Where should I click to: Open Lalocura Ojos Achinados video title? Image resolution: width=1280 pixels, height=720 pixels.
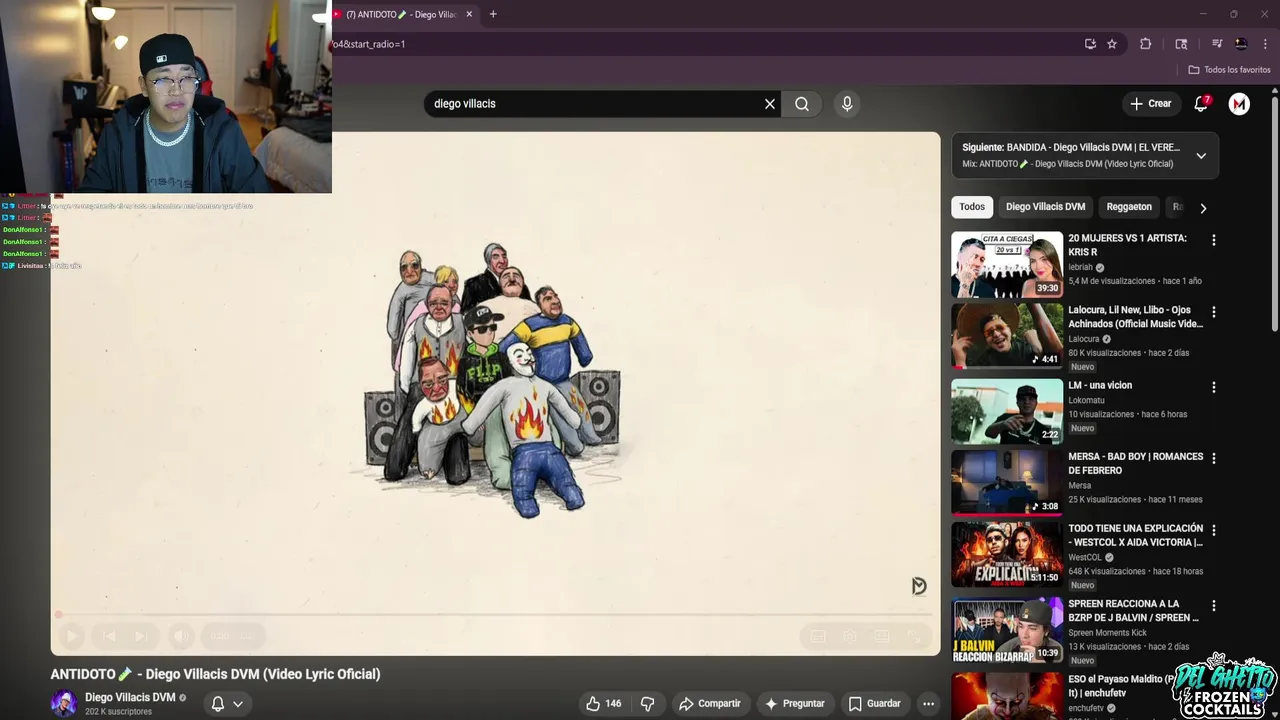1135,317
